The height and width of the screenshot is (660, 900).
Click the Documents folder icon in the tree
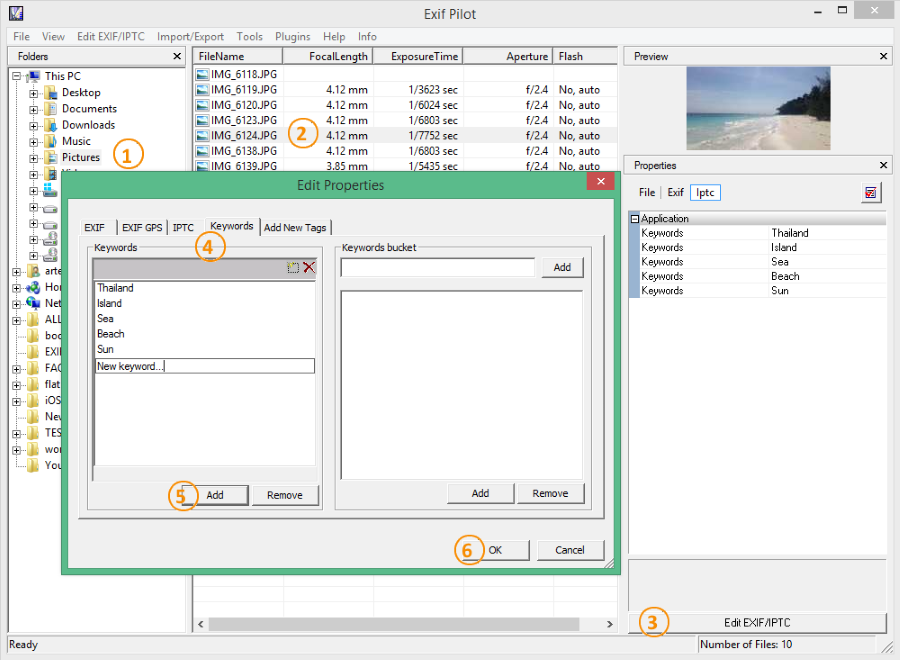[51, 108]
